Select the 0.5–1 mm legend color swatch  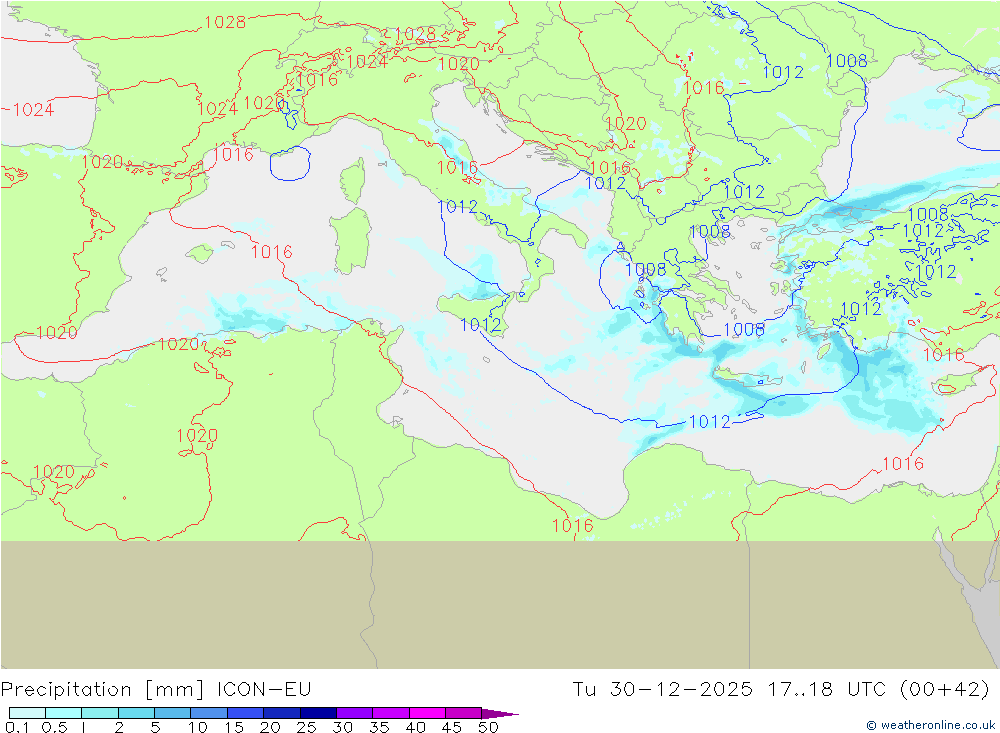point(63,713)
